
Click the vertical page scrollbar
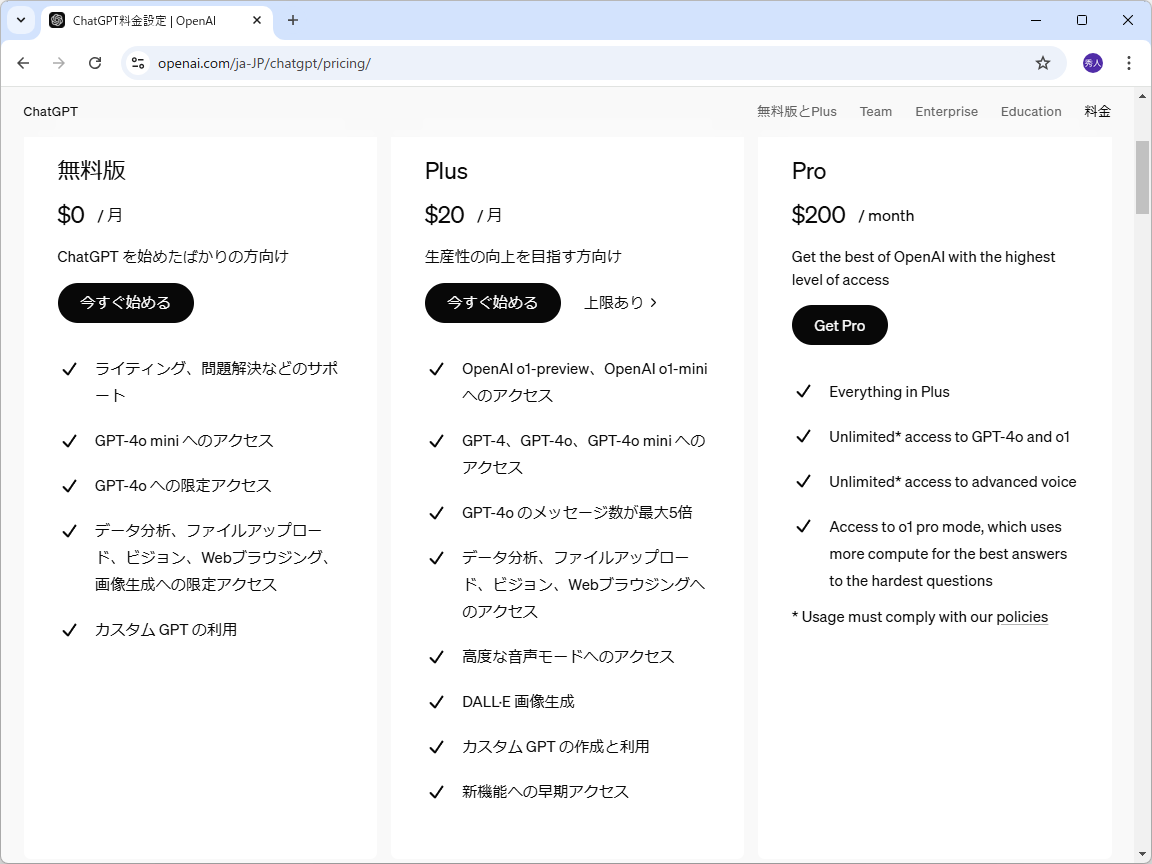click(x=1142, y=177)
